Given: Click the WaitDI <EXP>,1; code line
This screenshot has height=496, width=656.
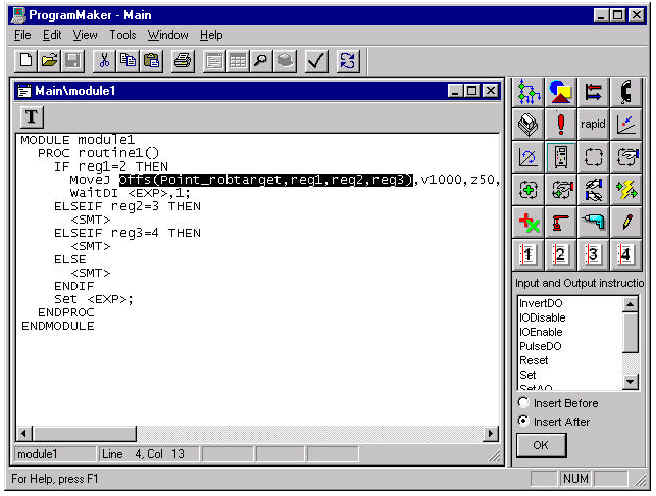Looking at the screenshot, I should tap(130, 193).
